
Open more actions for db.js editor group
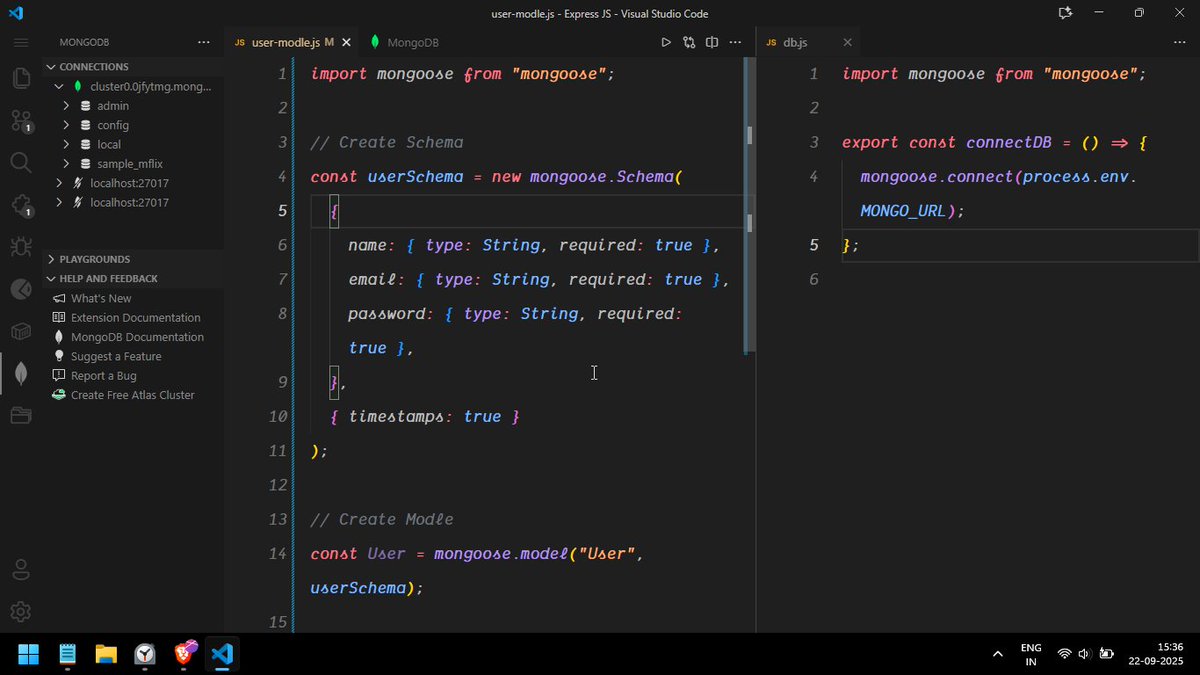point(1178,42)
